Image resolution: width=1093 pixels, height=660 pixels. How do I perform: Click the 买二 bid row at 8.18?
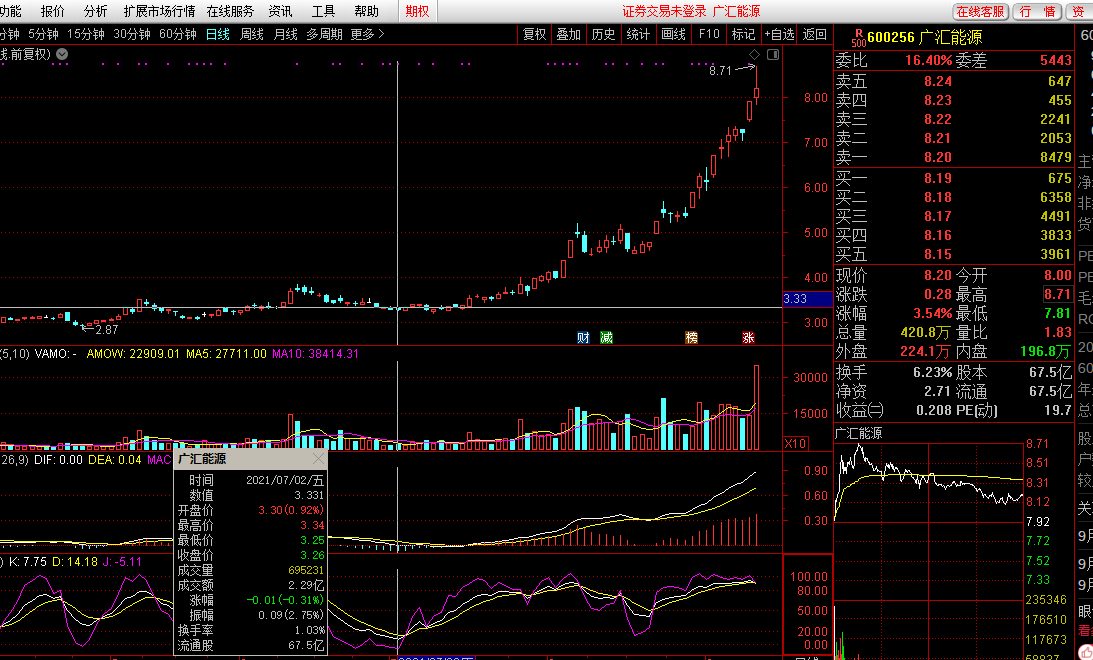[954, 197]
